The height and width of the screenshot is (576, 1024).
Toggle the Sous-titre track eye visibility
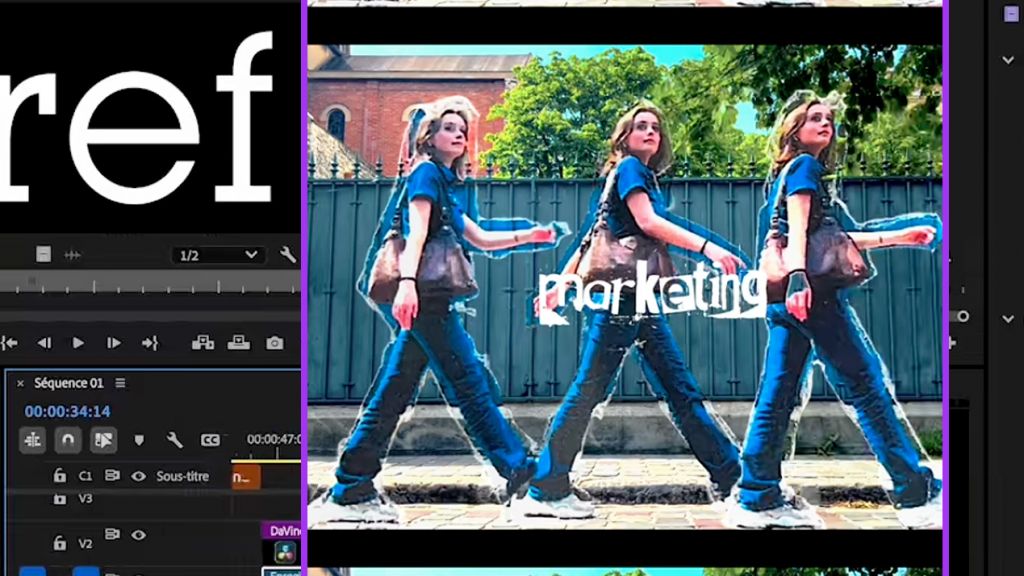point(139,476)
